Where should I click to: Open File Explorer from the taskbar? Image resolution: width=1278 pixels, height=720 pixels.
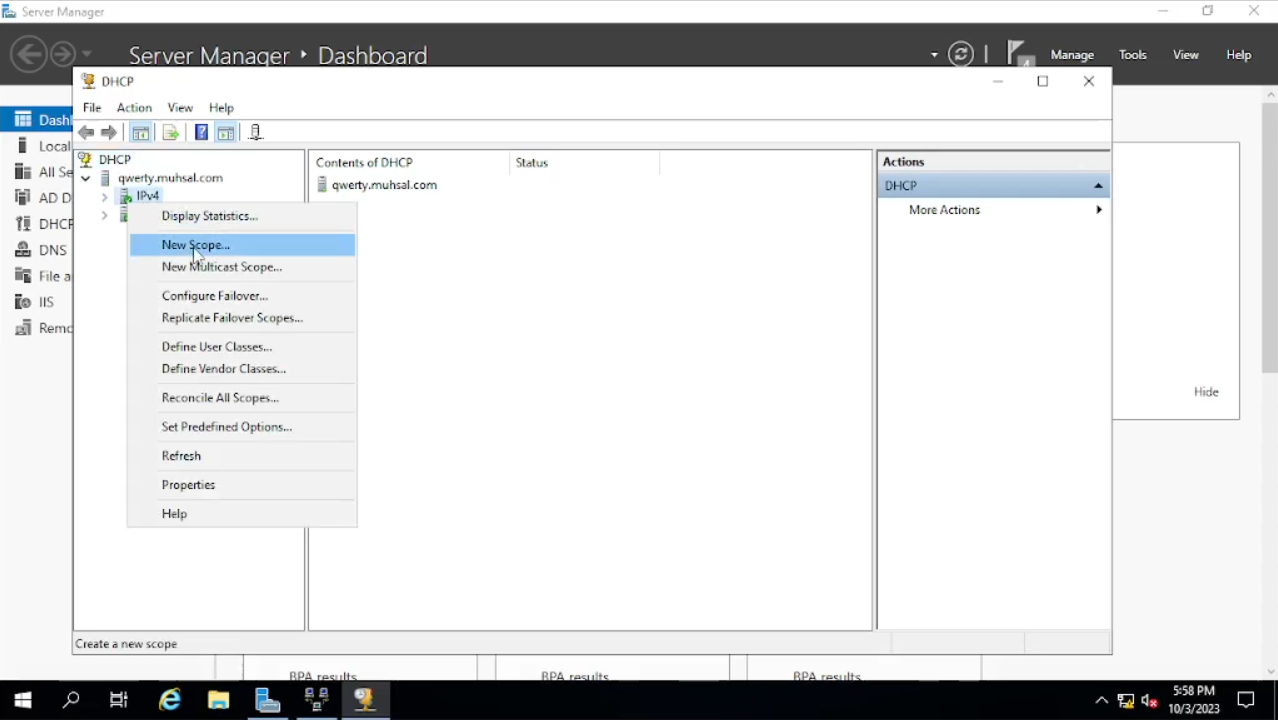coord(218,700)
